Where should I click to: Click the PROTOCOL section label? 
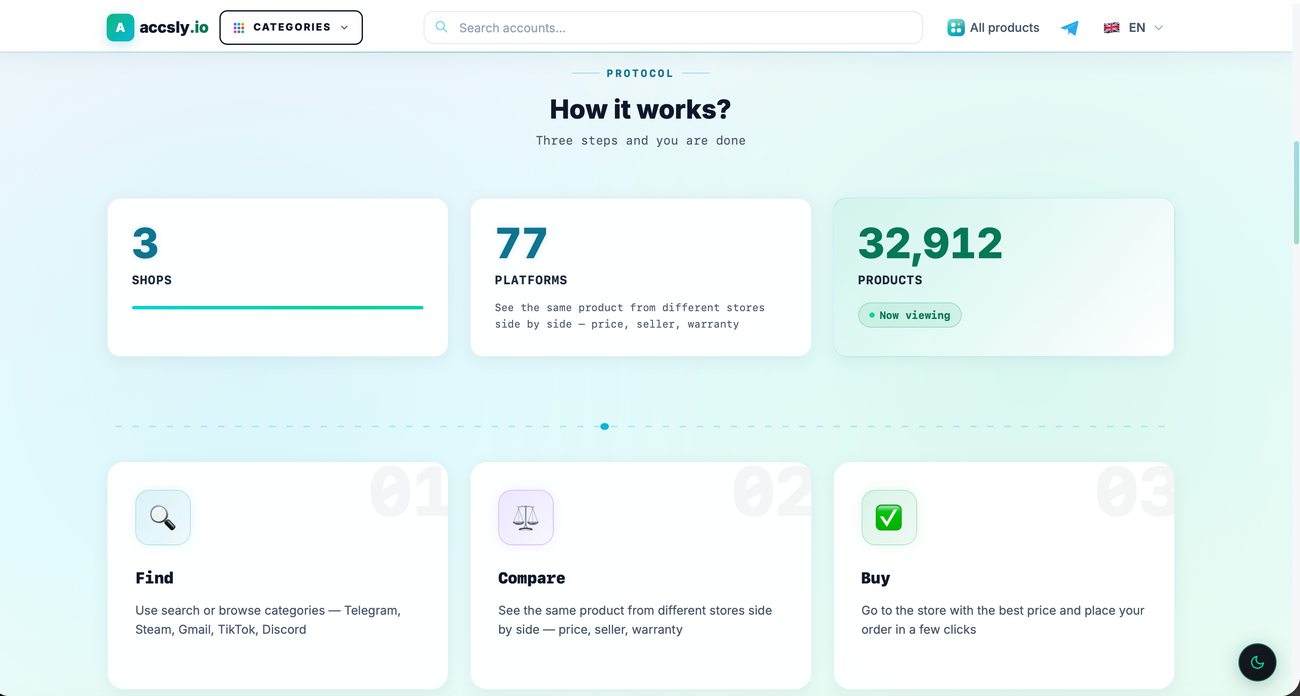click(x=640, y=73)
